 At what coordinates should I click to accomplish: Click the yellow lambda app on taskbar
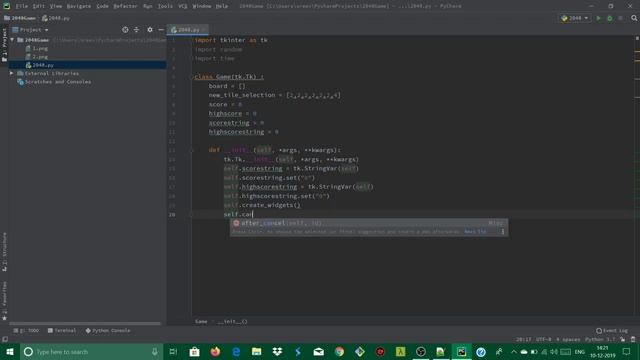pos(400,351)
